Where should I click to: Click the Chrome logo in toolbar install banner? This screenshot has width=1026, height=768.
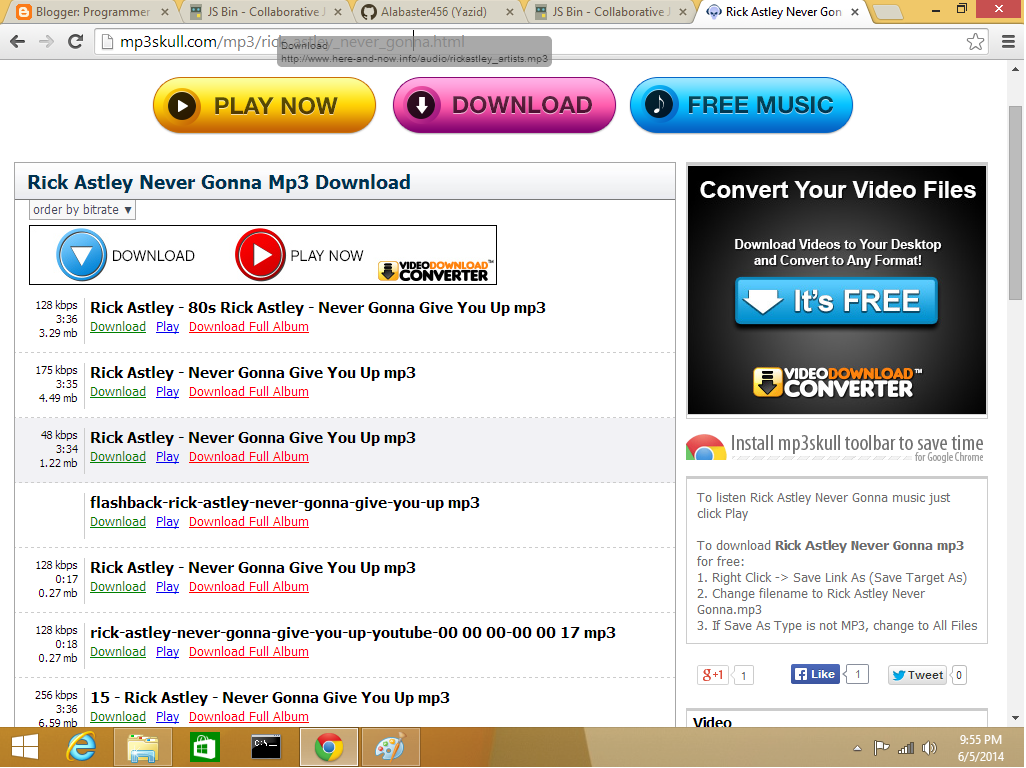705,447
